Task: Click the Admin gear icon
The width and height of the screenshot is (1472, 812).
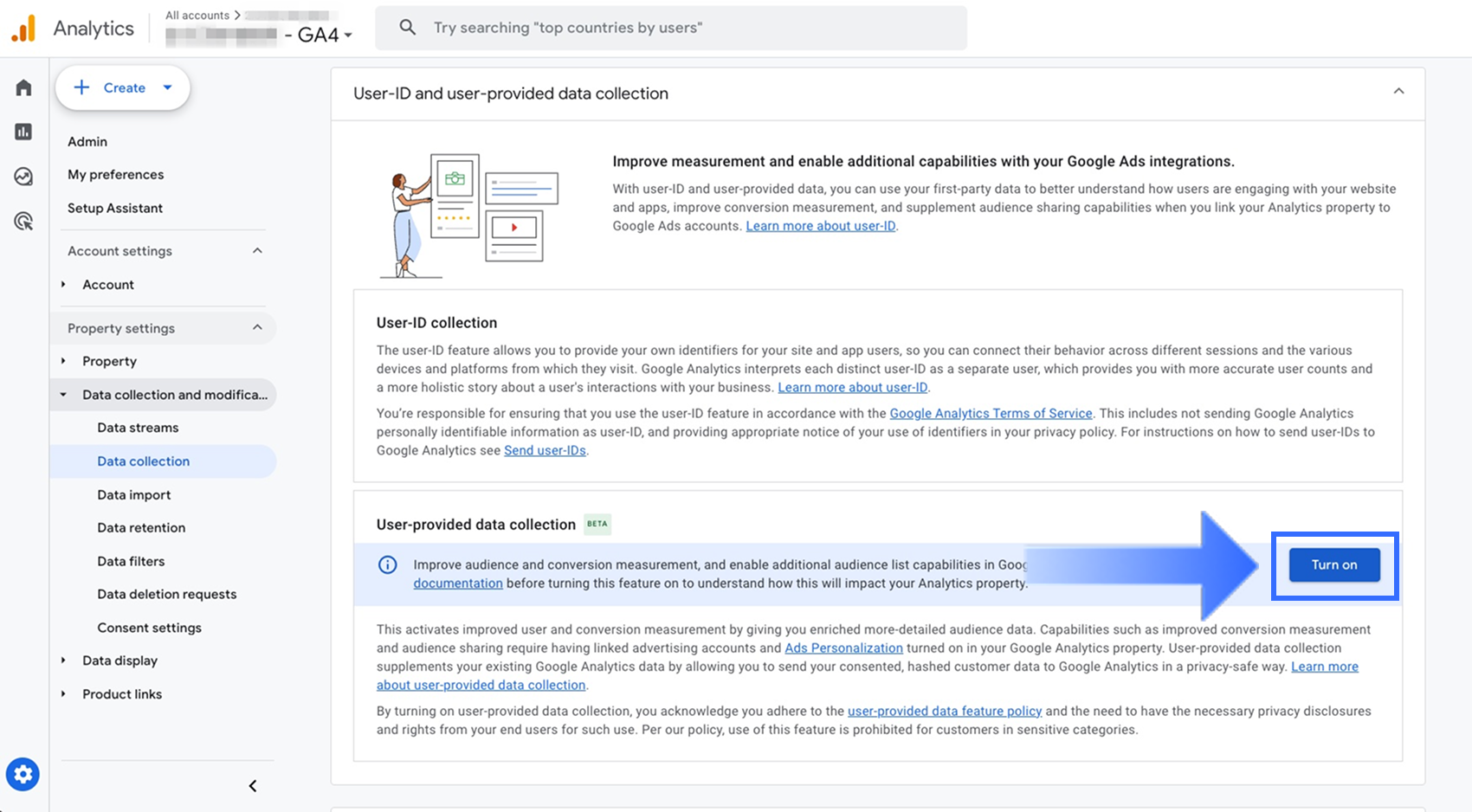Action: pyautogui.click(x=23, y=774)
